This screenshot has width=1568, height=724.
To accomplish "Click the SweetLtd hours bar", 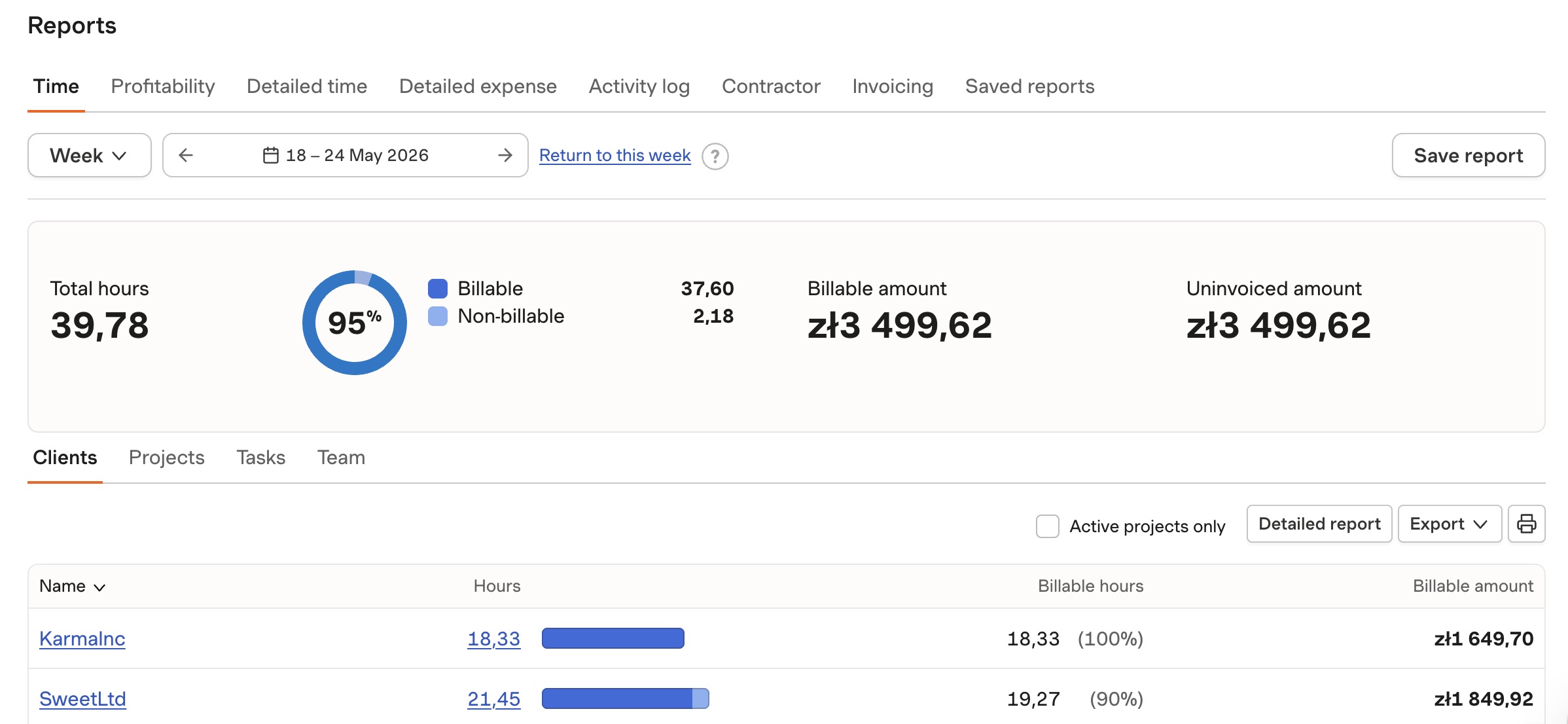I will pyautogui.click(x=625, y=698).
